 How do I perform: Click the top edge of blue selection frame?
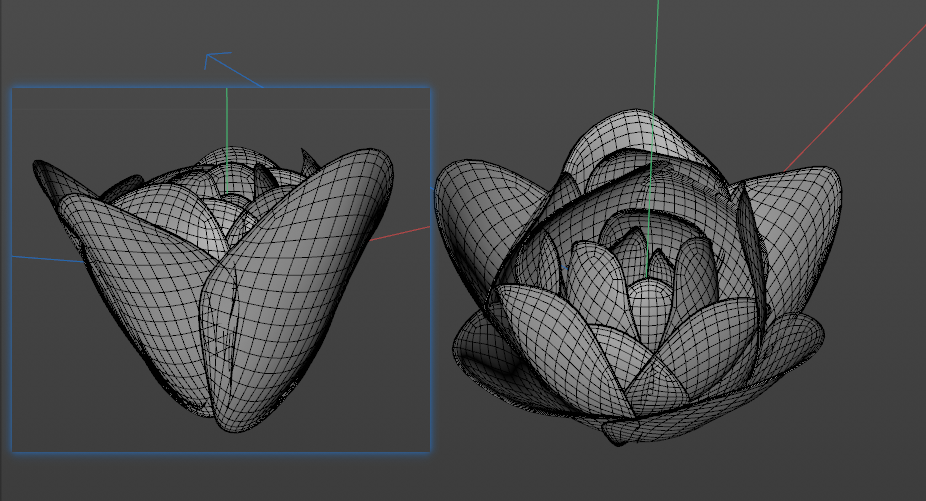coord(120,88)
